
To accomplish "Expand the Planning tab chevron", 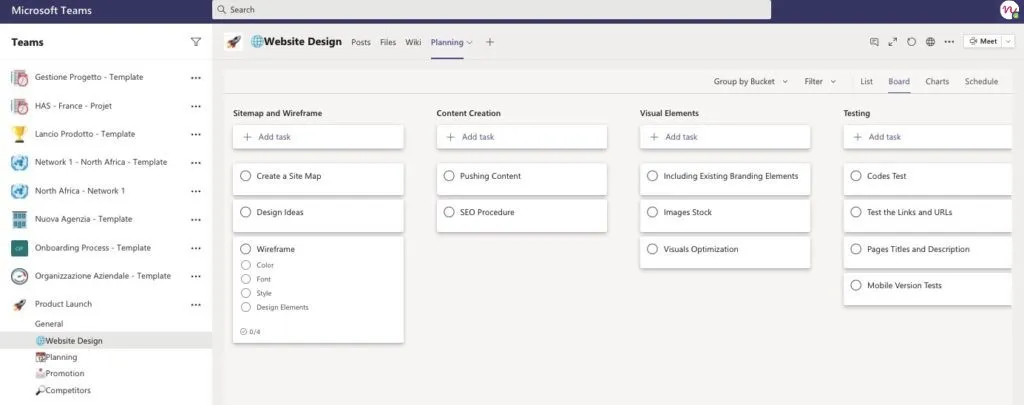I will click(x=470, y=42).
